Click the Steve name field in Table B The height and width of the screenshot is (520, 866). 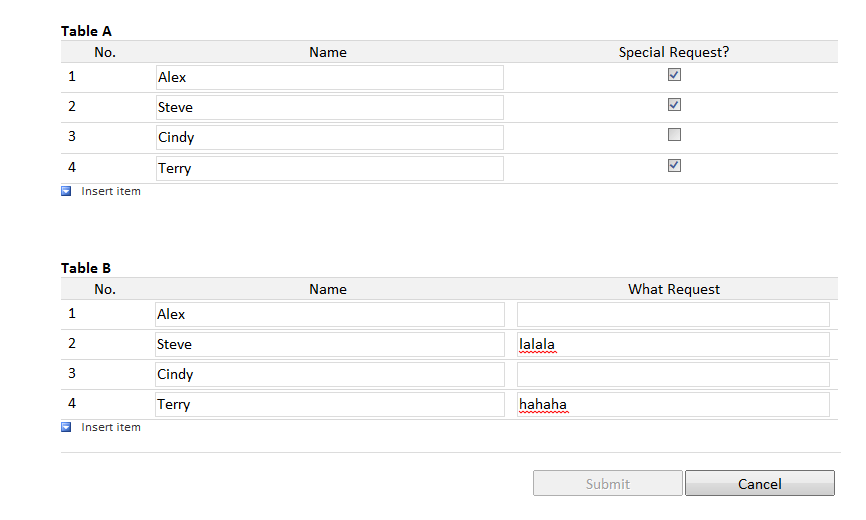coord(329,344)
